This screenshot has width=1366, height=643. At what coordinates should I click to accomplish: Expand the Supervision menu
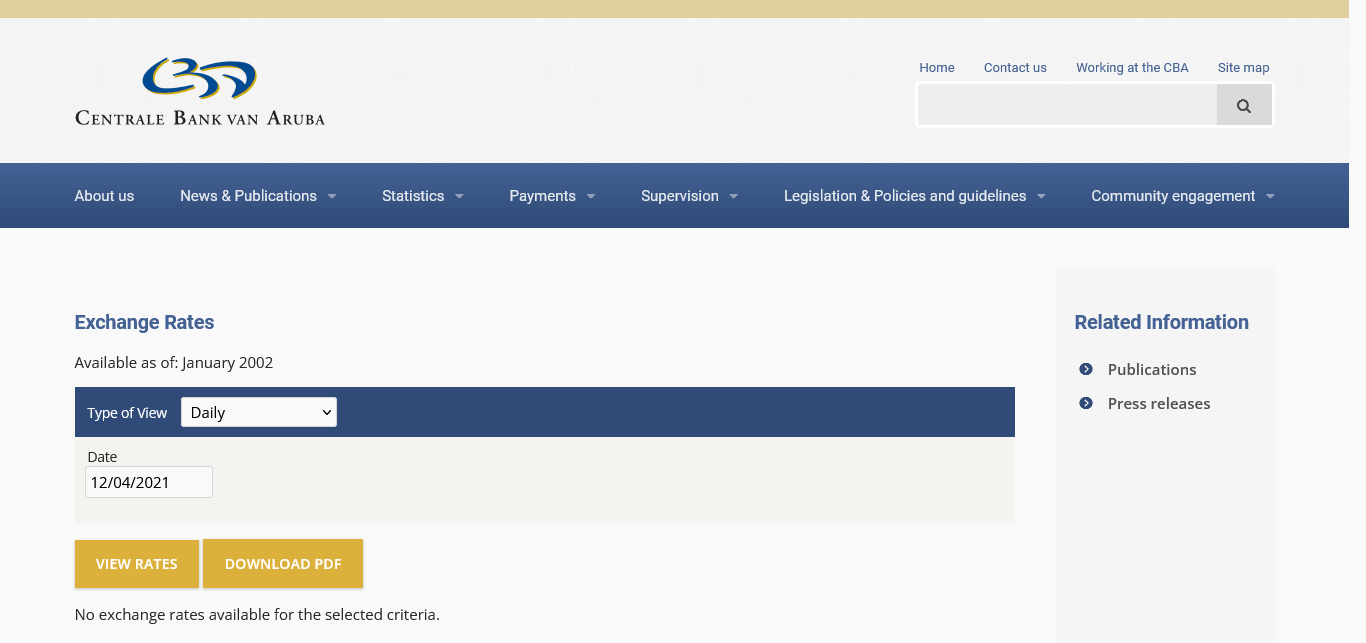pyautogui.click(x=689, y=196)
